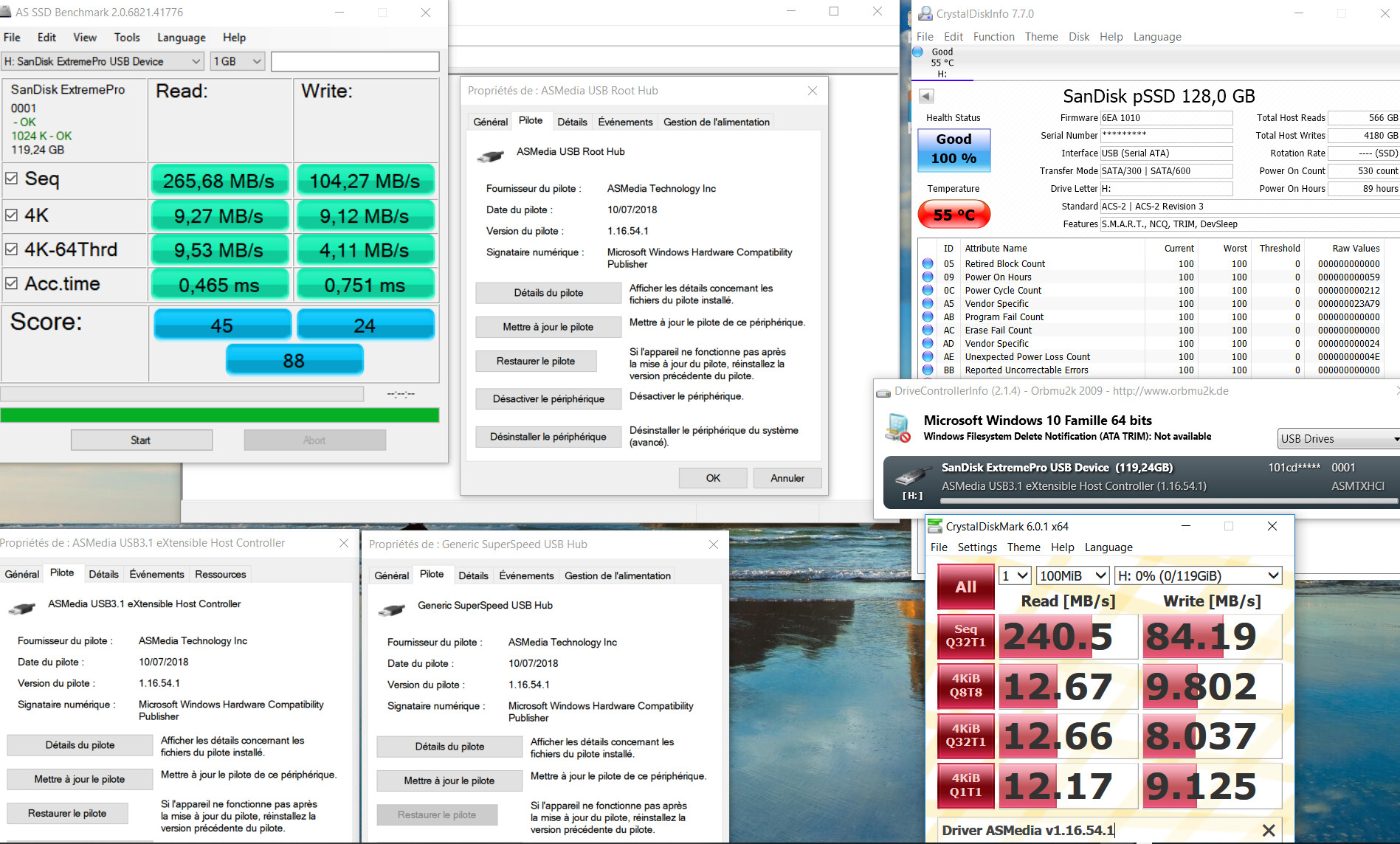This screenshot has width=1400, height=844.
Task: Open the H: 0% (0/119GiB) drive dropdown
Action: point(1198,575)
